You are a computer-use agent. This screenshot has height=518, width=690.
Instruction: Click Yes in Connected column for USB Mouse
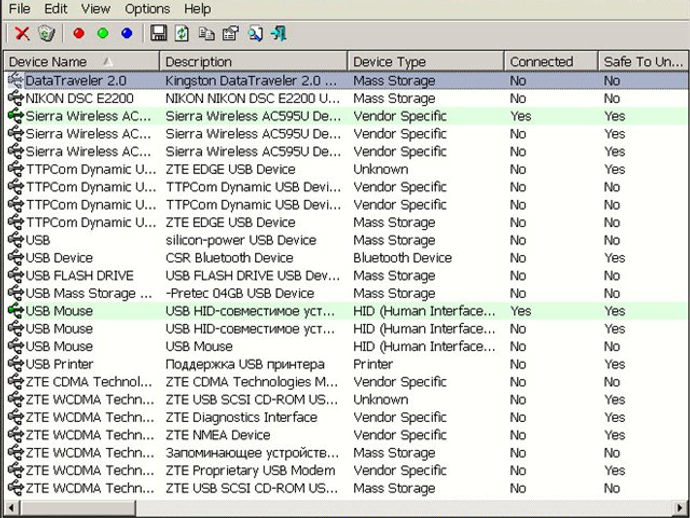coord(521,311)
